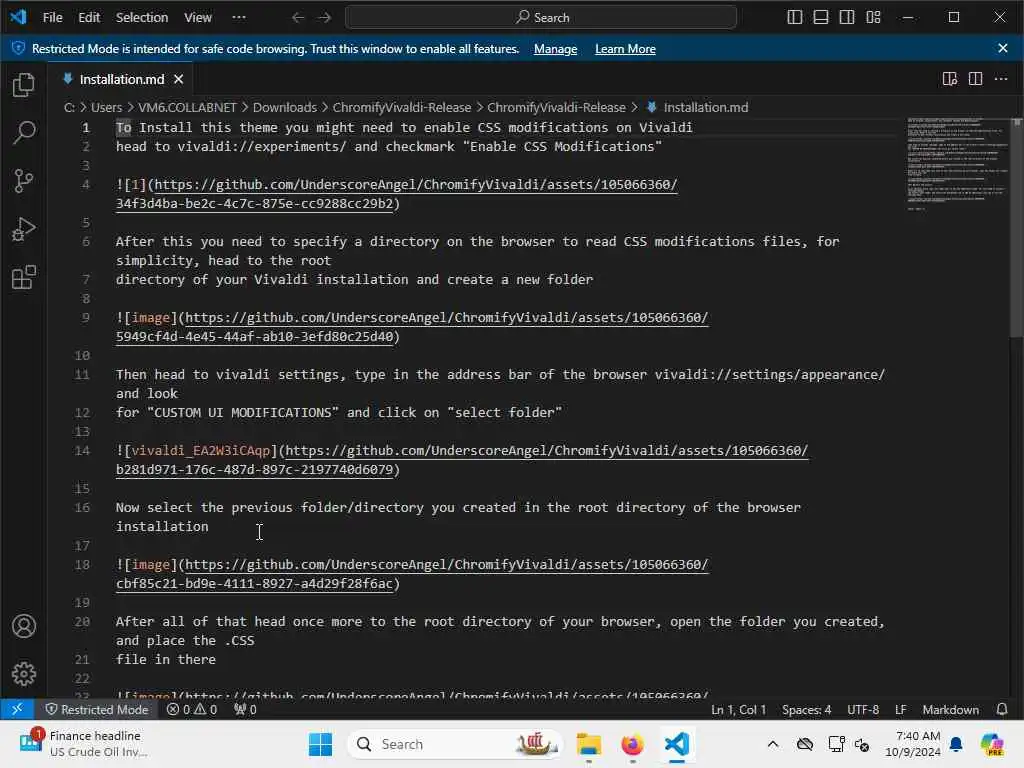Open editor More Actions menu
This screenshot has height=768, width=1024.
1000,79
